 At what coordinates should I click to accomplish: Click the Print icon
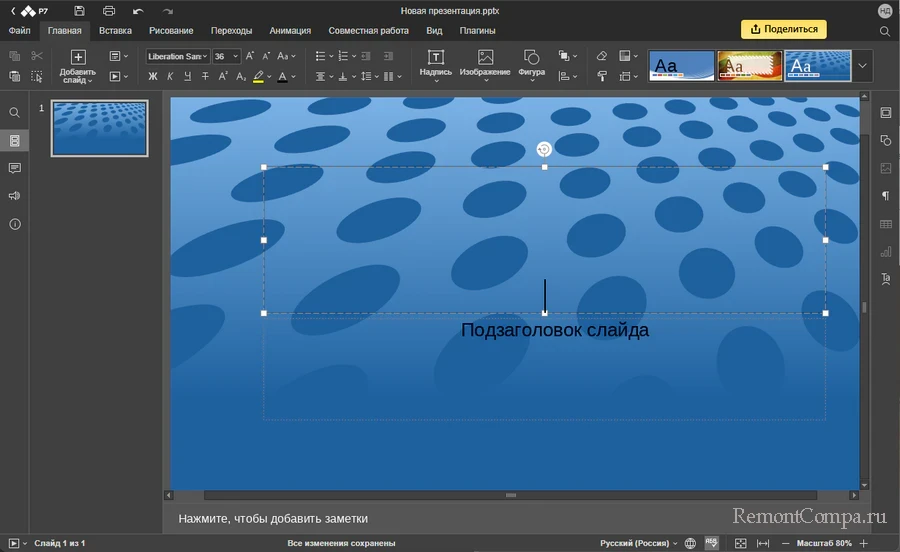pyautogui.click(x=108, y=11)
